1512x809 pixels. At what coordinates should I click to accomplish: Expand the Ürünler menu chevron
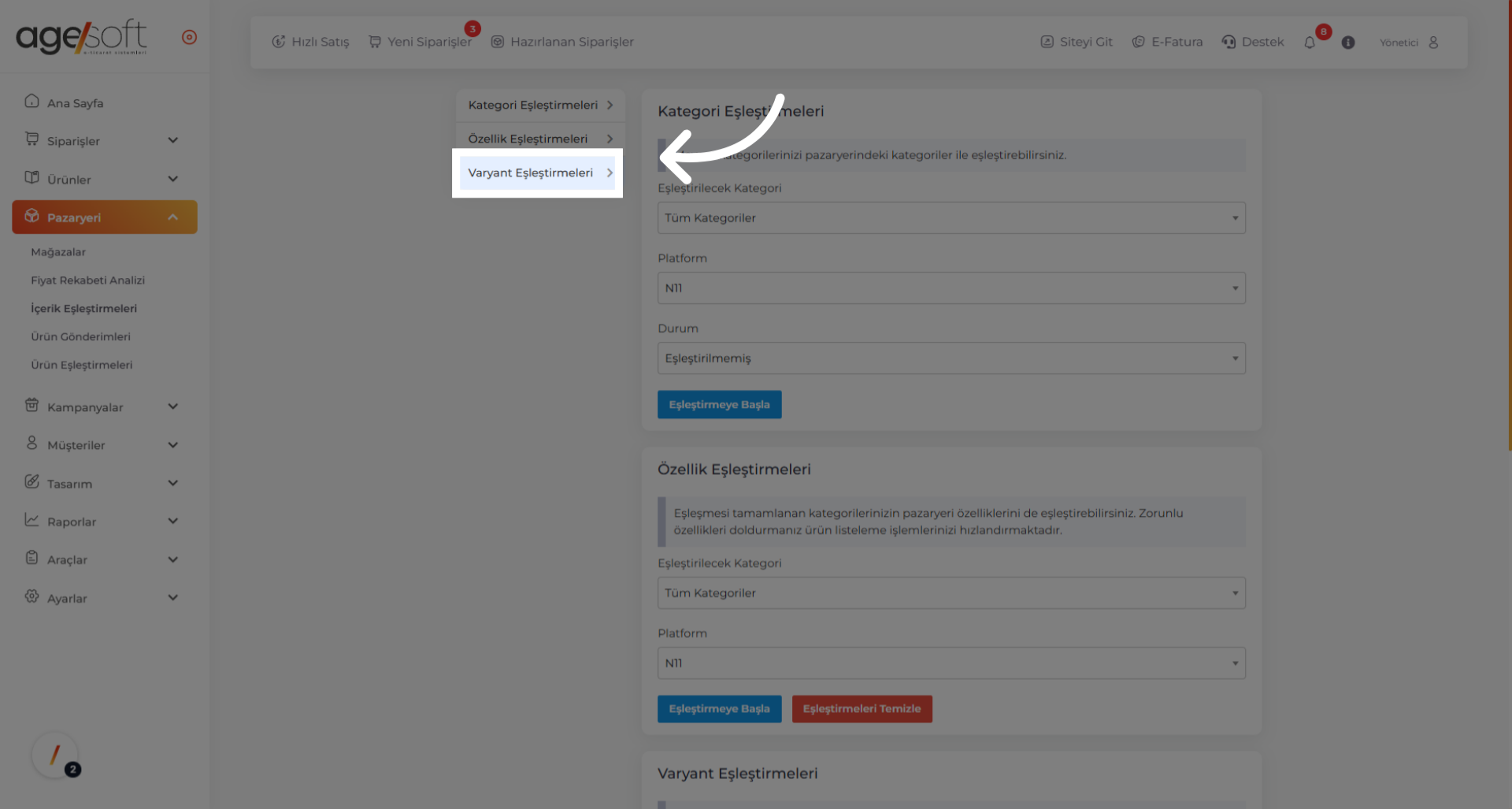click(x=173, y=179)
